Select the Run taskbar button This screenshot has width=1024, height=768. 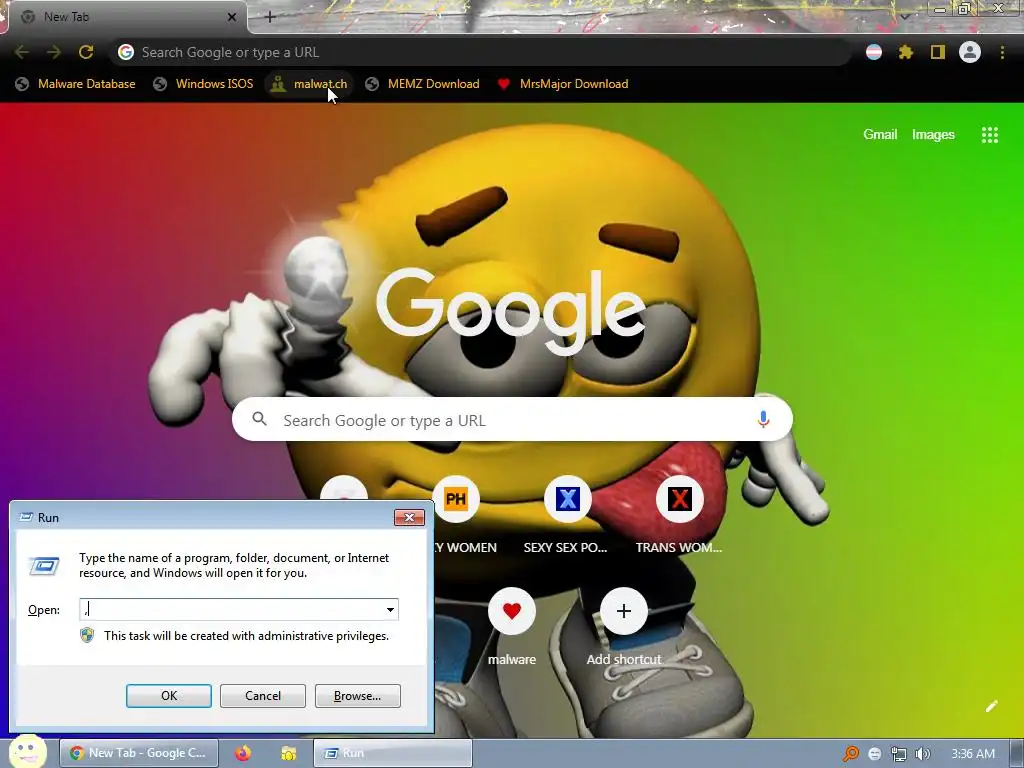coord(392,753)
